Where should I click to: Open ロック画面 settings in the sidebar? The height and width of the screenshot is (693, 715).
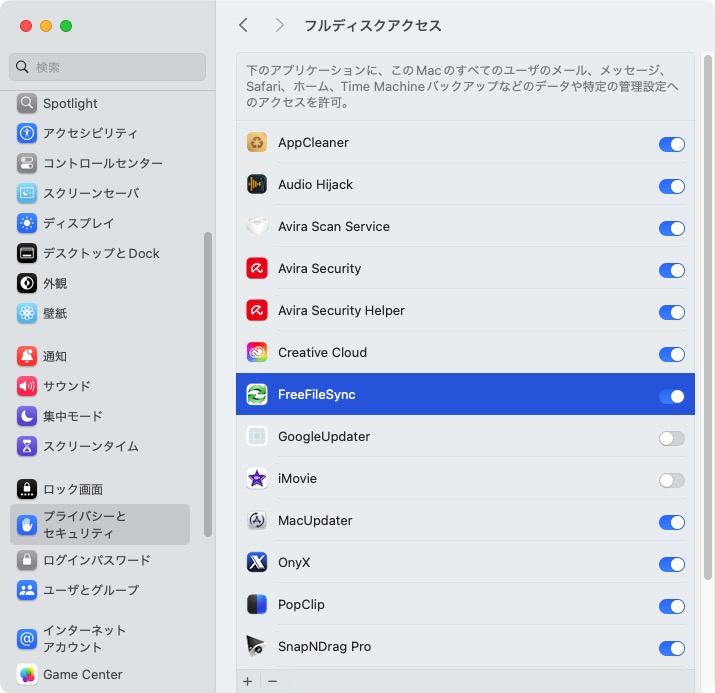click(72, 489)
